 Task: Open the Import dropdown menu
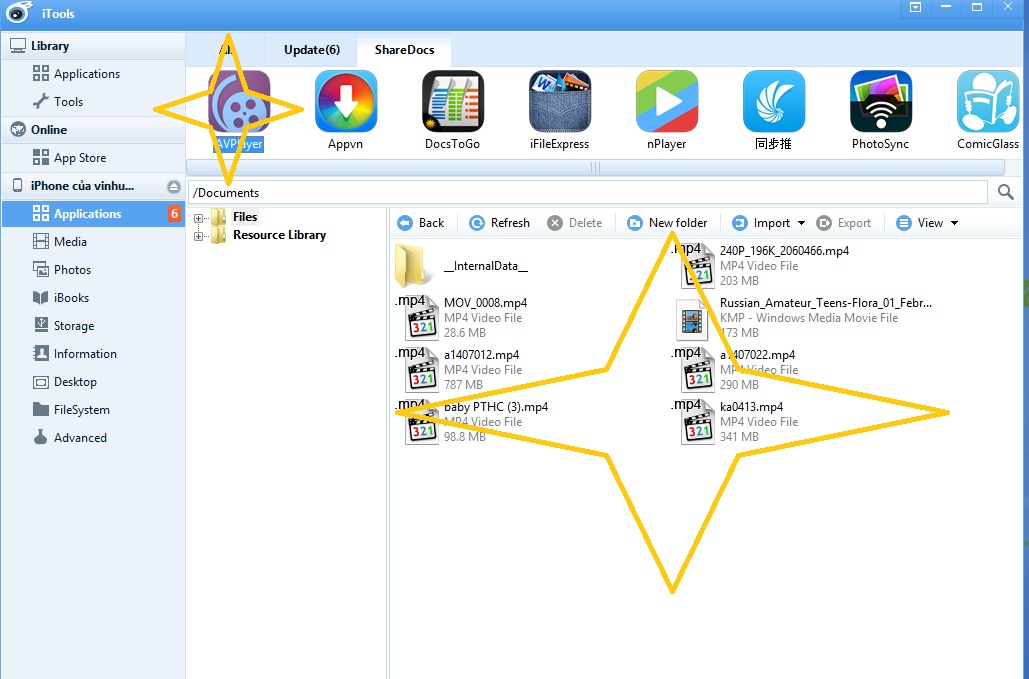(769, 222)
